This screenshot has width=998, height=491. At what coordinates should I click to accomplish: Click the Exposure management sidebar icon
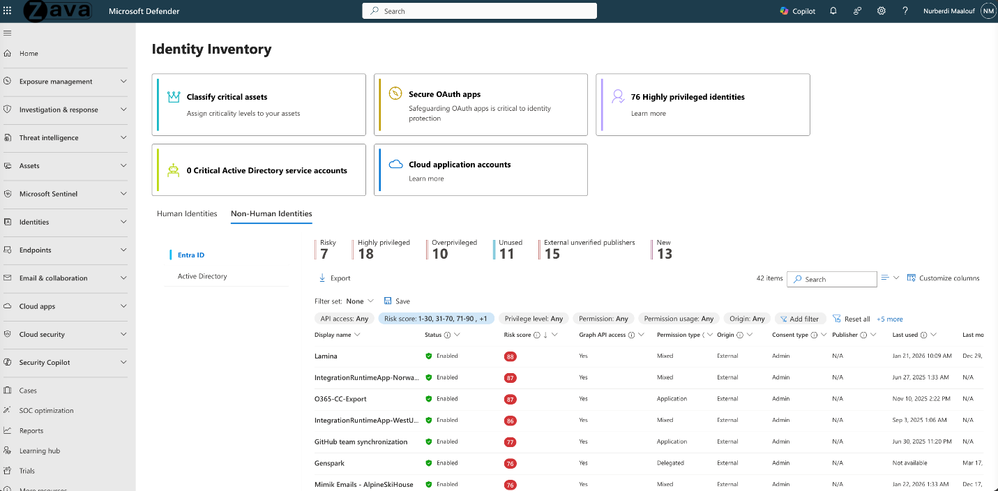pos(8,82)
